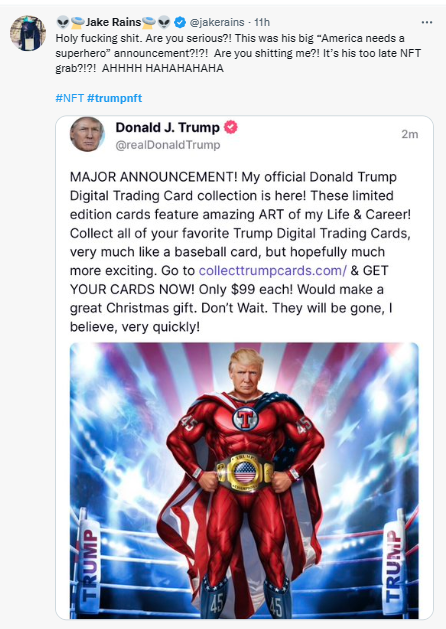The height and width of the screenshot is (629, 446).
Task: Visit the @realDonaldTrump handle
Action: (x=168, y=145)
